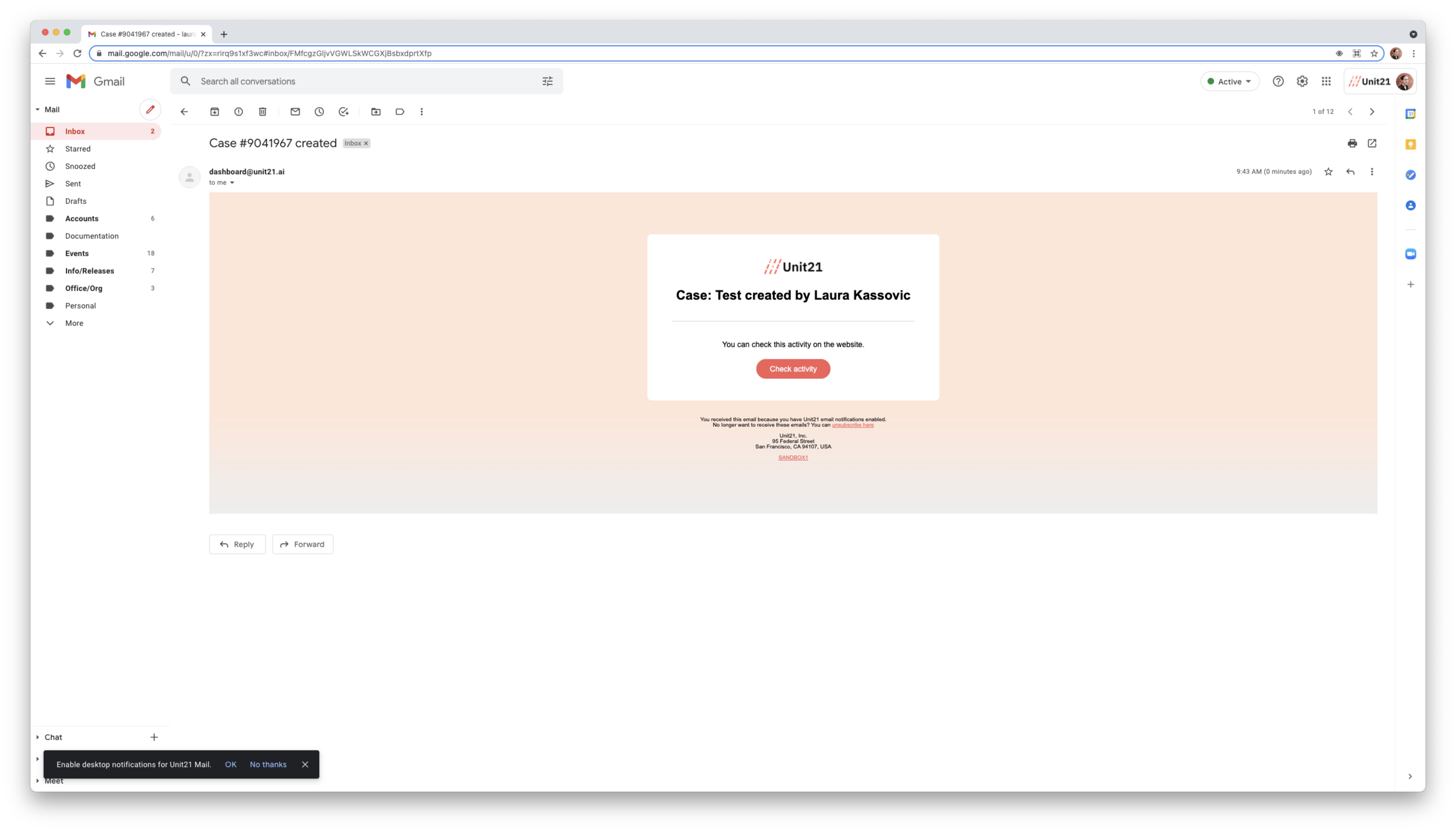The image size is (1456, 832).
Task: Expand the "to me" recipient details
Action: coord(232,183)
